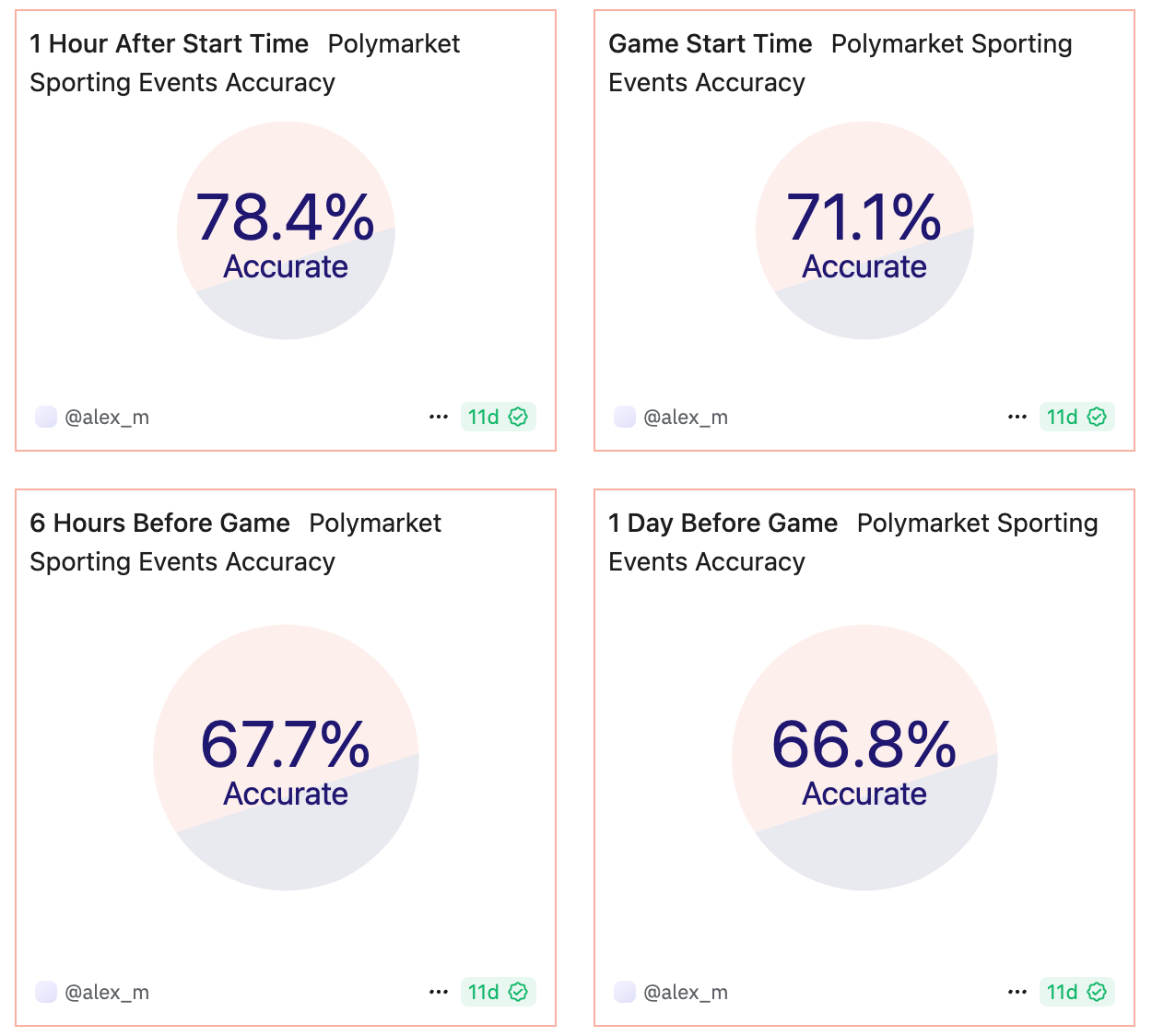Open the '6 Hours Before Game' card title

(x=159, y=523)
